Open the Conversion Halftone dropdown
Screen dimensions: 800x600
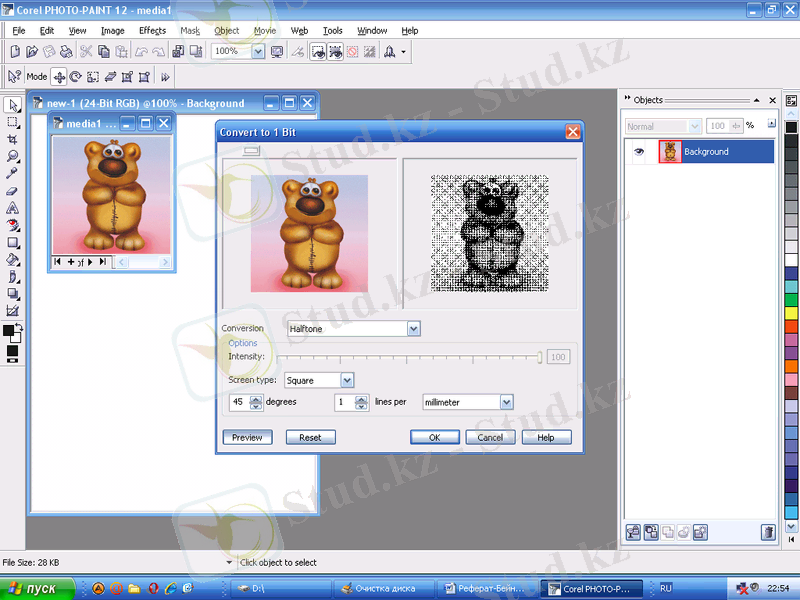click(x=413, y=328)
